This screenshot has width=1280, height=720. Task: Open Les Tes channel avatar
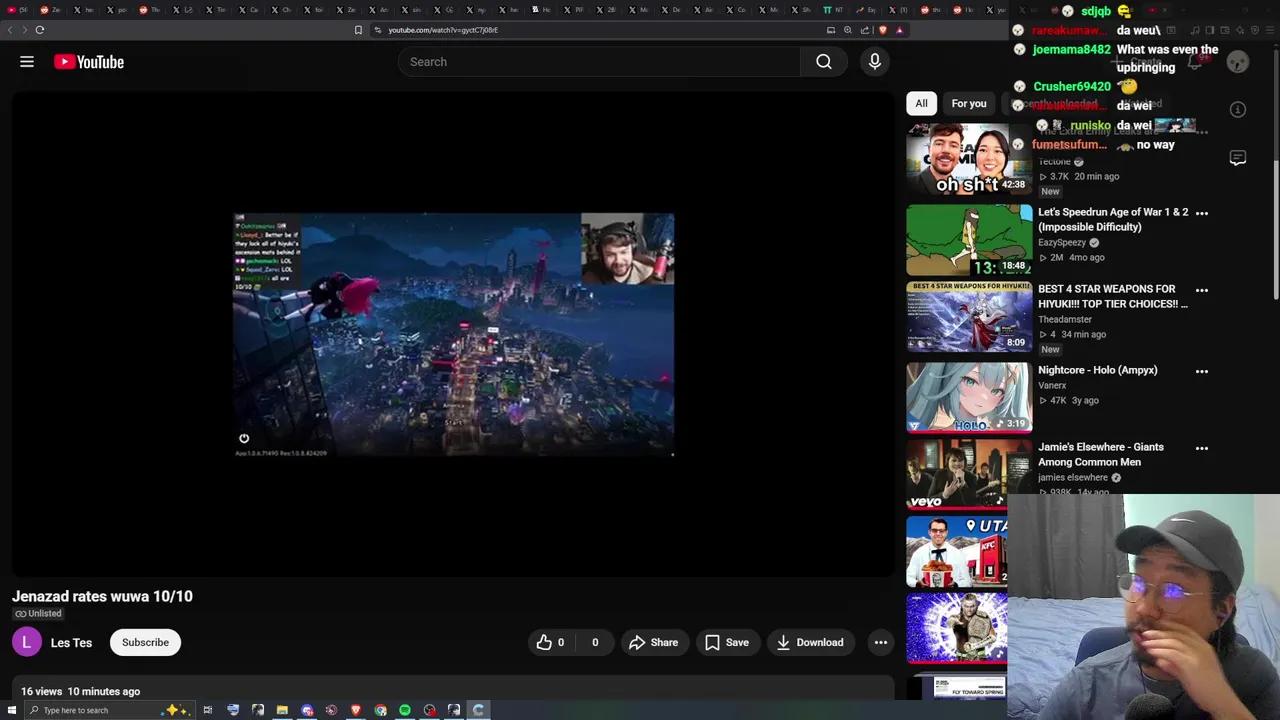point(27,642)
